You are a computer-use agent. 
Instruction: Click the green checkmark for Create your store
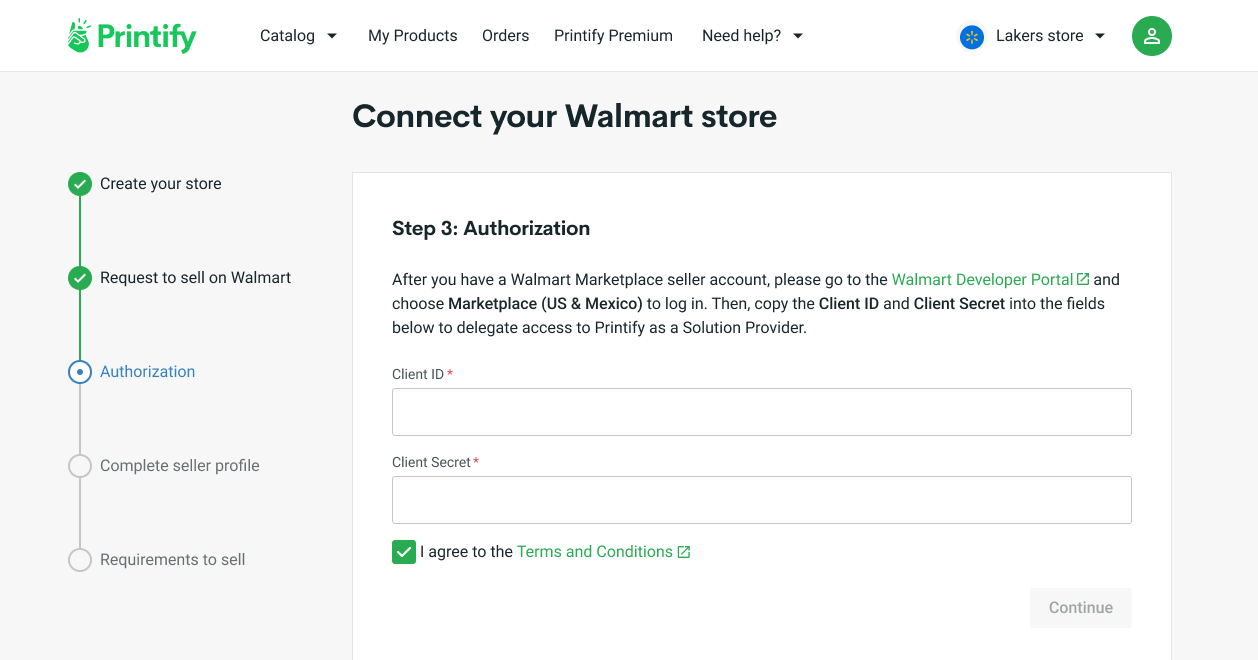point(80,184)
